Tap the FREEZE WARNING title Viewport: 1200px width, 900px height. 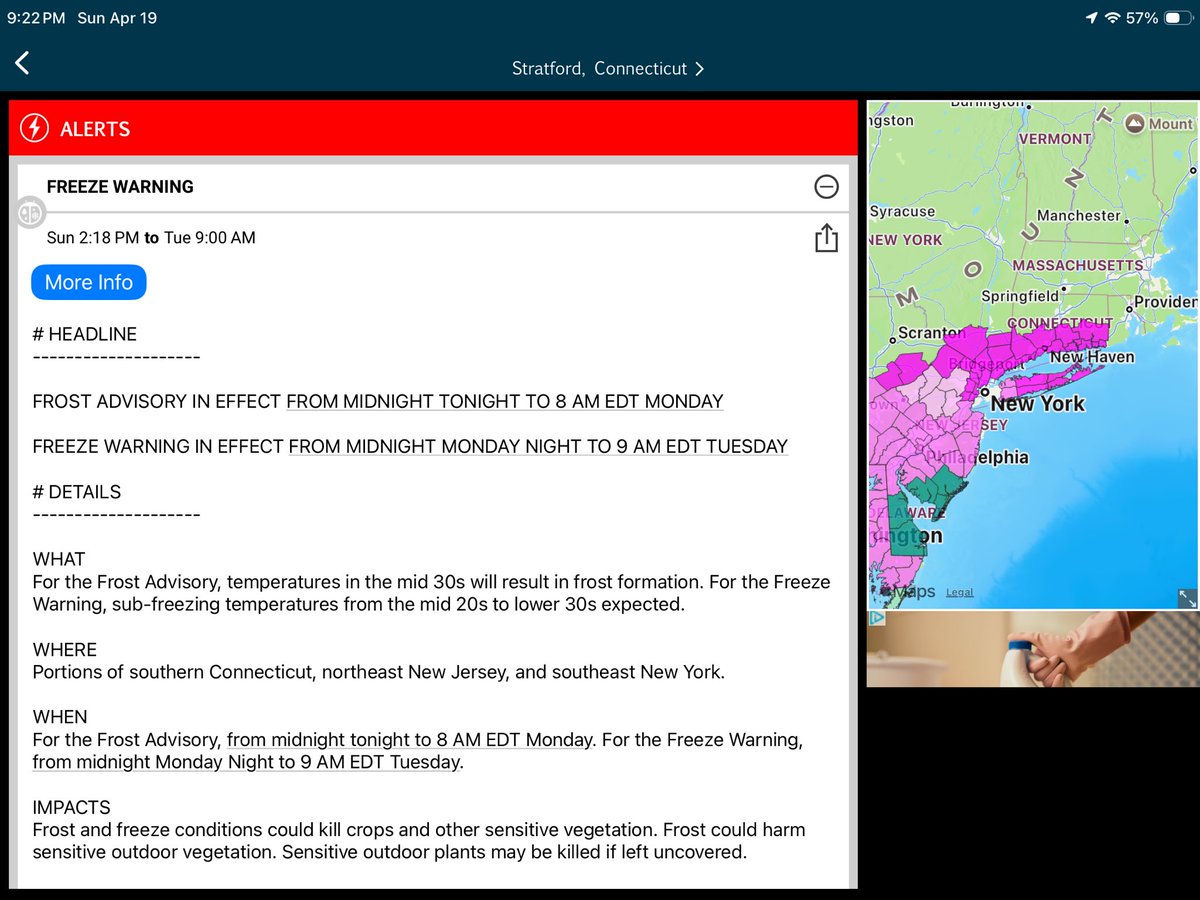tap(120, 187)
